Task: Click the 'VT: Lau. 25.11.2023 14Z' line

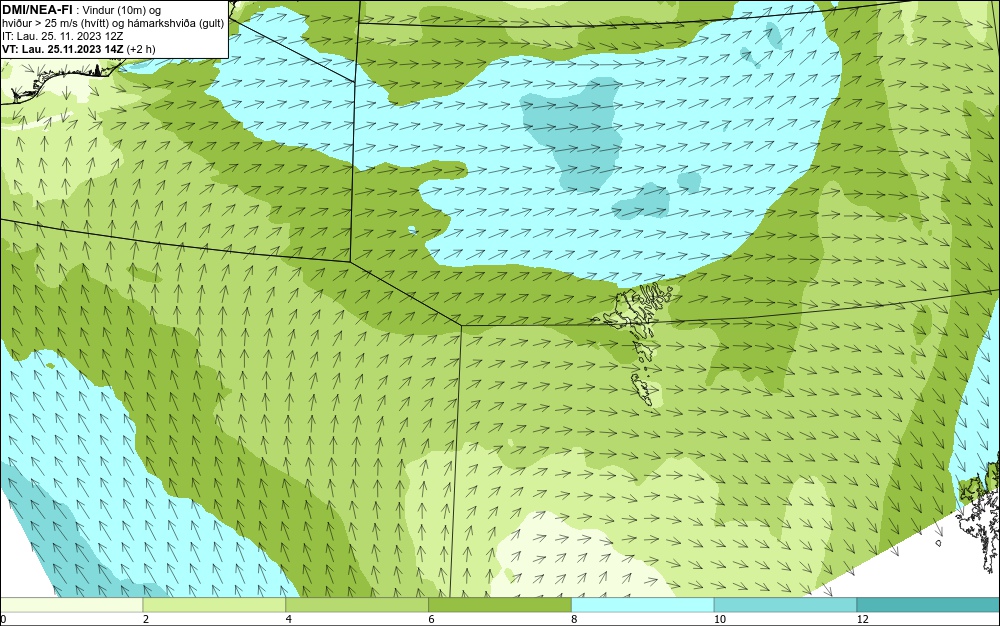Action: (x=63, y=49)
